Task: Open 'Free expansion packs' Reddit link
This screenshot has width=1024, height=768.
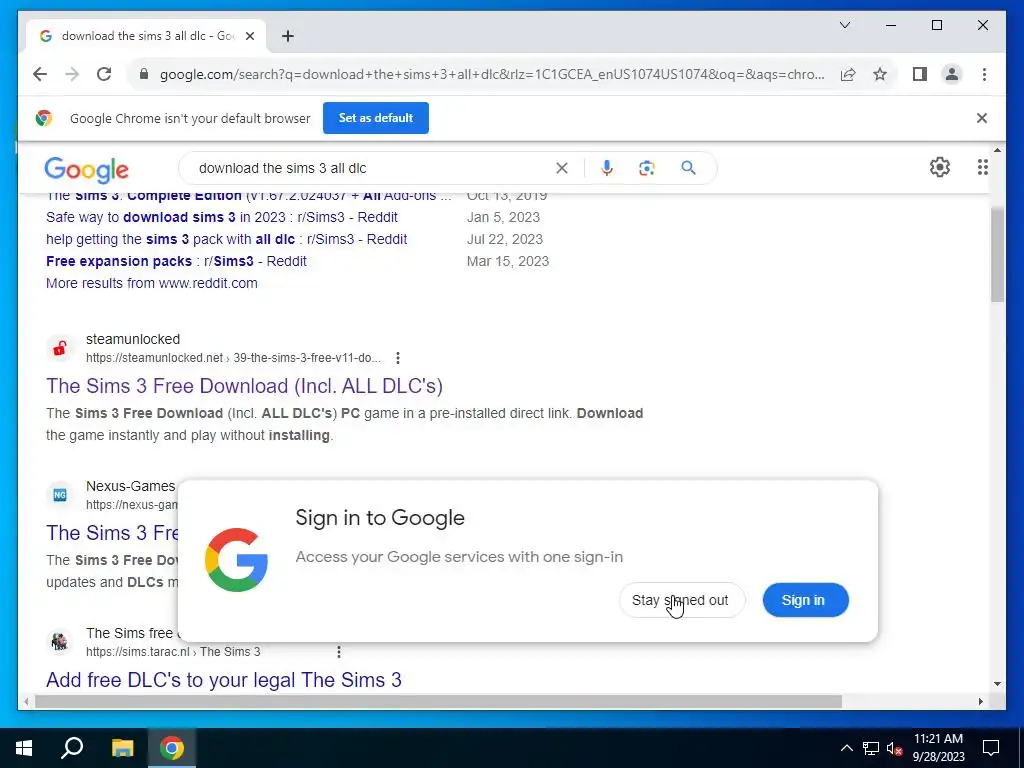Action: [x=176, y=261]
